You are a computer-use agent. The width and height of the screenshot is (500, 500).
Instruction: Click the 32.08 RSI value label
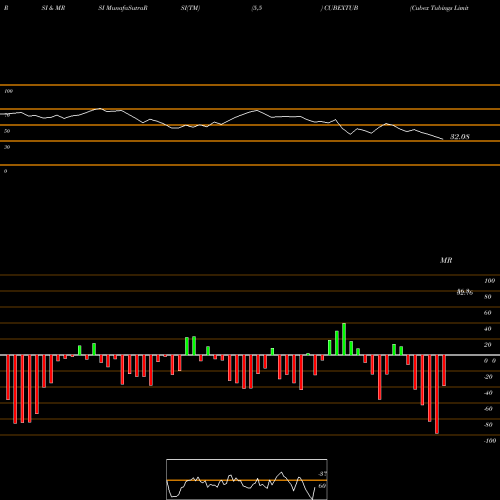pyautogui.click(x=460, y=137)
